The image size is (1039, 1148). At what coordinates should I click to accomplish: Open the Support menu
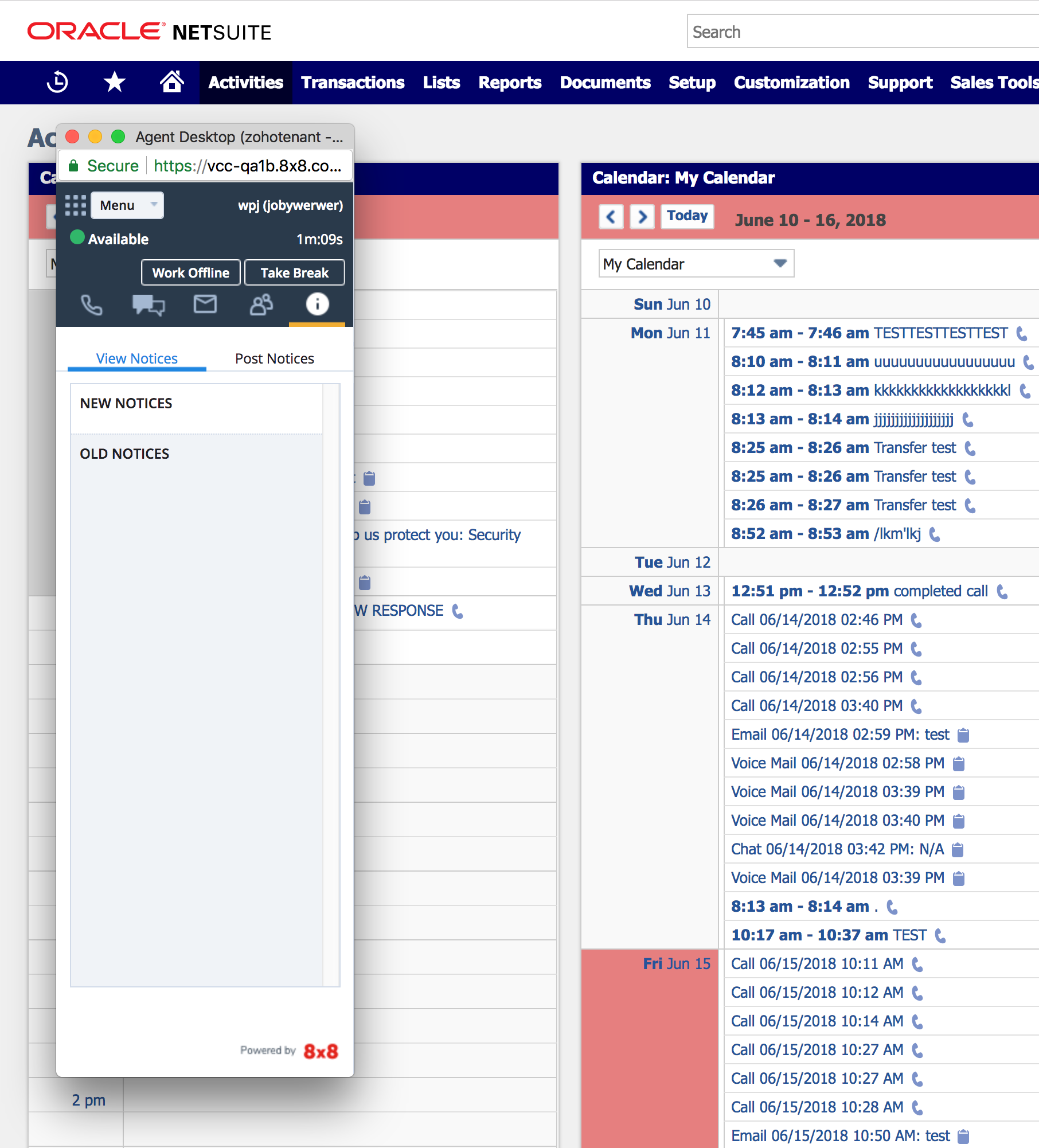coord(900,83)
